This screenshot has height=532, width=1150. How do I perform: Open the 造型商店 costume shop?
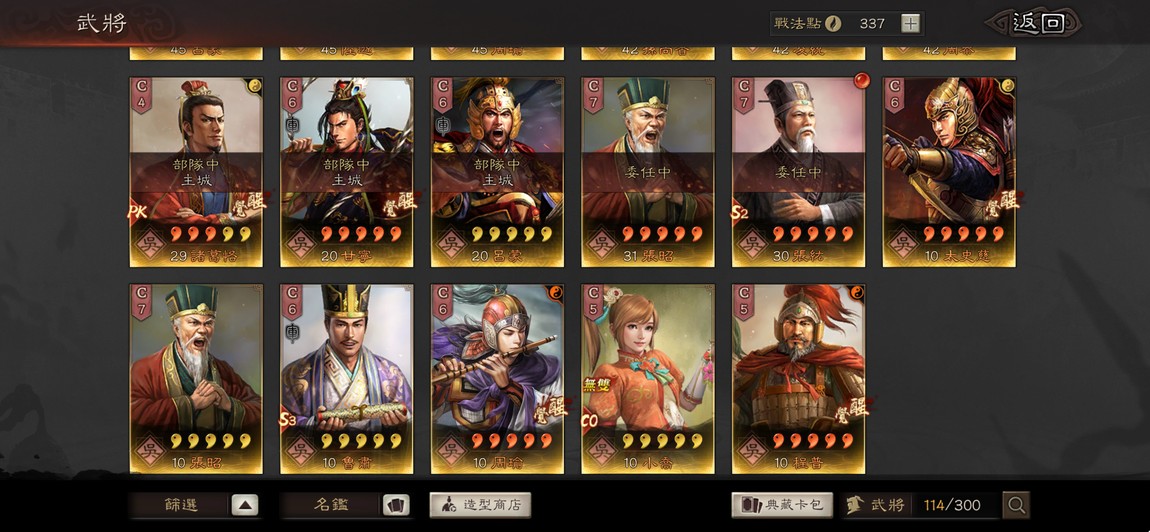[480, 505]
